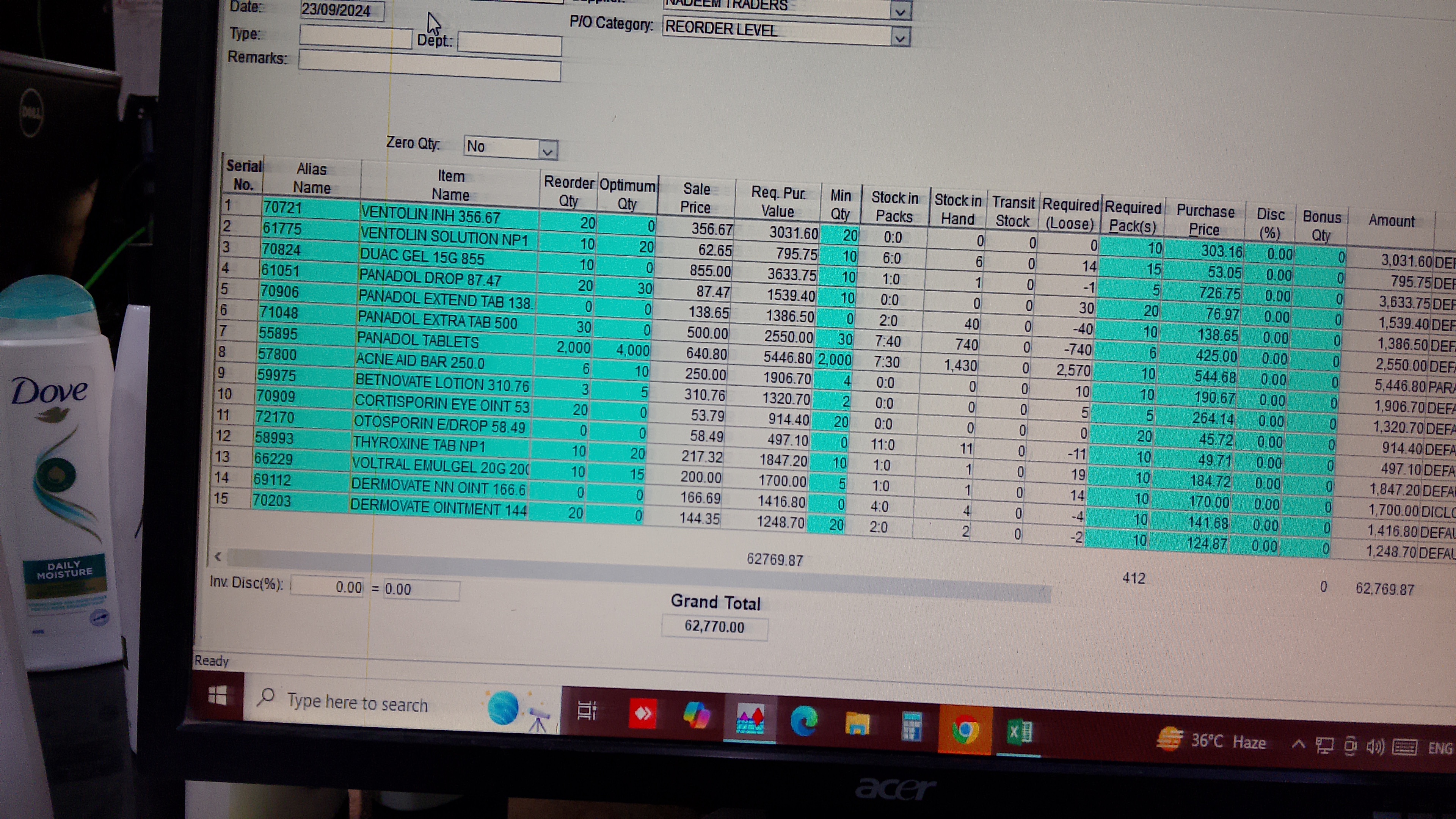
Task: Click the grid's left scroll arrow
Action: click(x=218, y=556)
